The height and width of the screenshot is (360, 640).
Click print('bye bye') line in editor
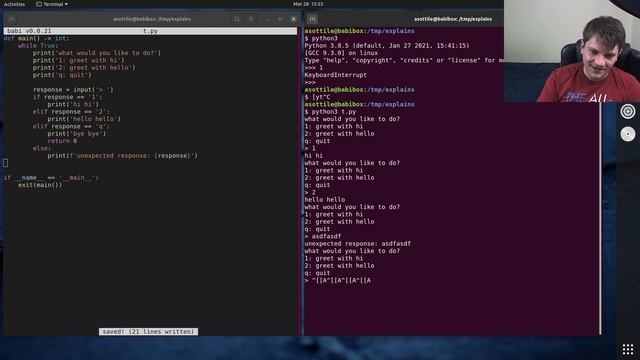77,134
